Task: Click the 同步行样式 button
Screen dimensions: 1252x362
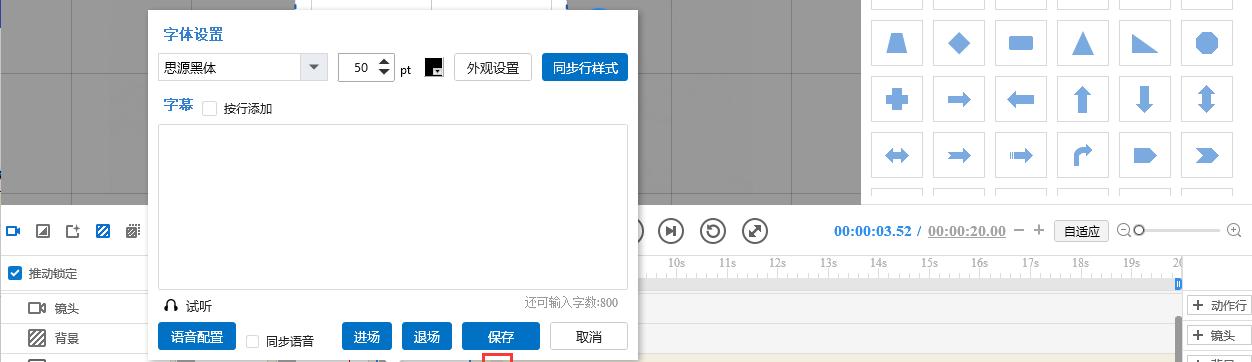Action: [585, 68]
